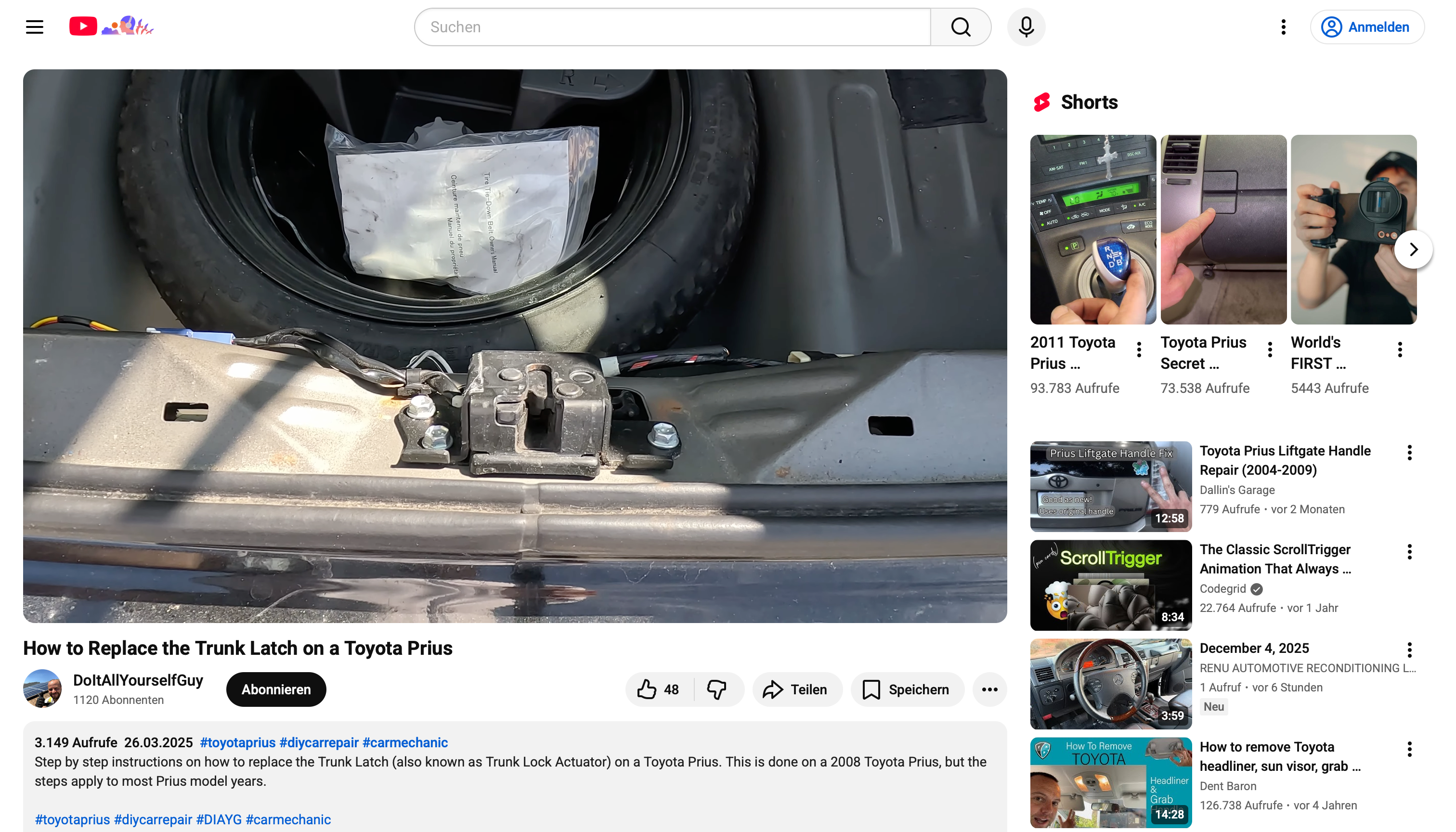
Task: Focus the Suchen search field
Action: coord(672,27)
